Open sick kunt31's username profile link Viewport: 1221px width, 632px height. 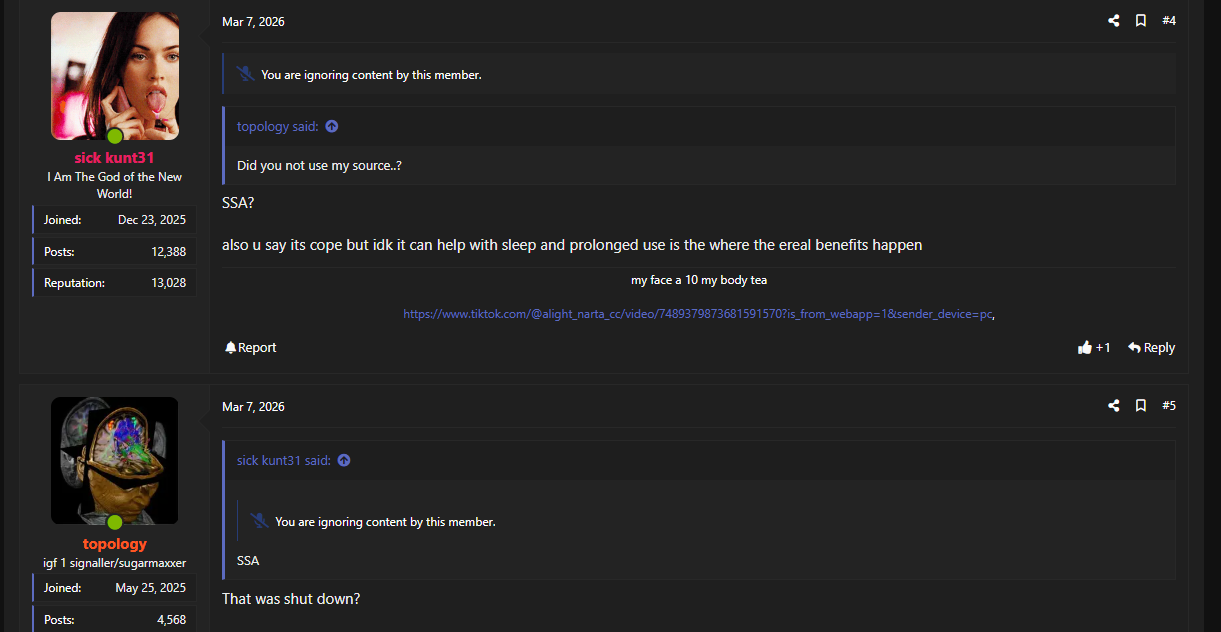click(114, 158)
